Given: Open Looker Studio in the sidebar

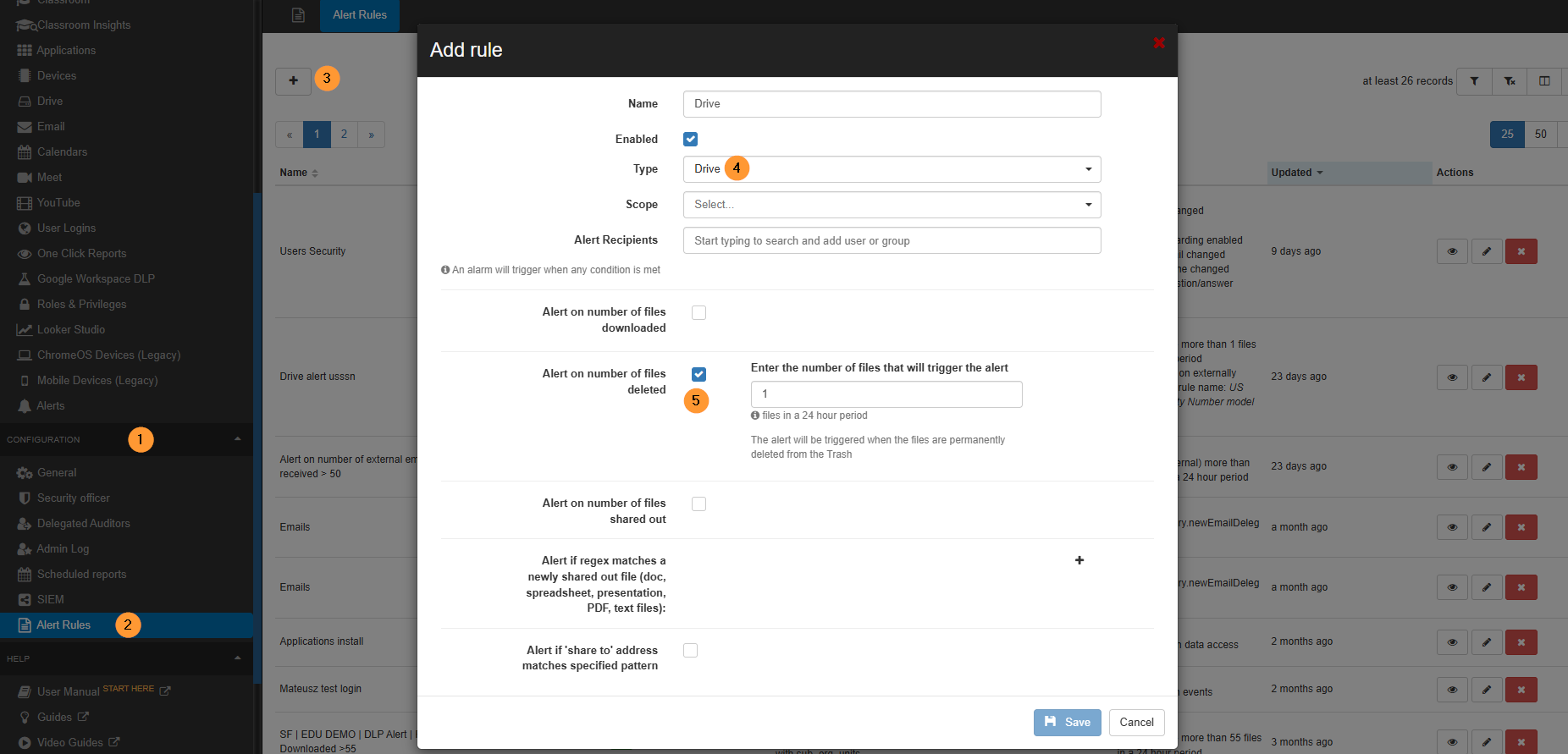Looking at the screenshot, I should (x=71, y=330).
